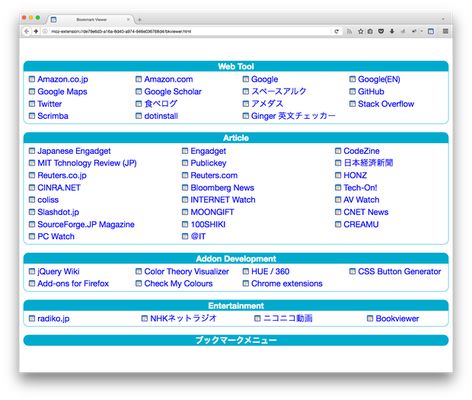Viewport: 472px width, 400px height.
Task: Open the hamburger menu icon
Action: click(445, 31)
